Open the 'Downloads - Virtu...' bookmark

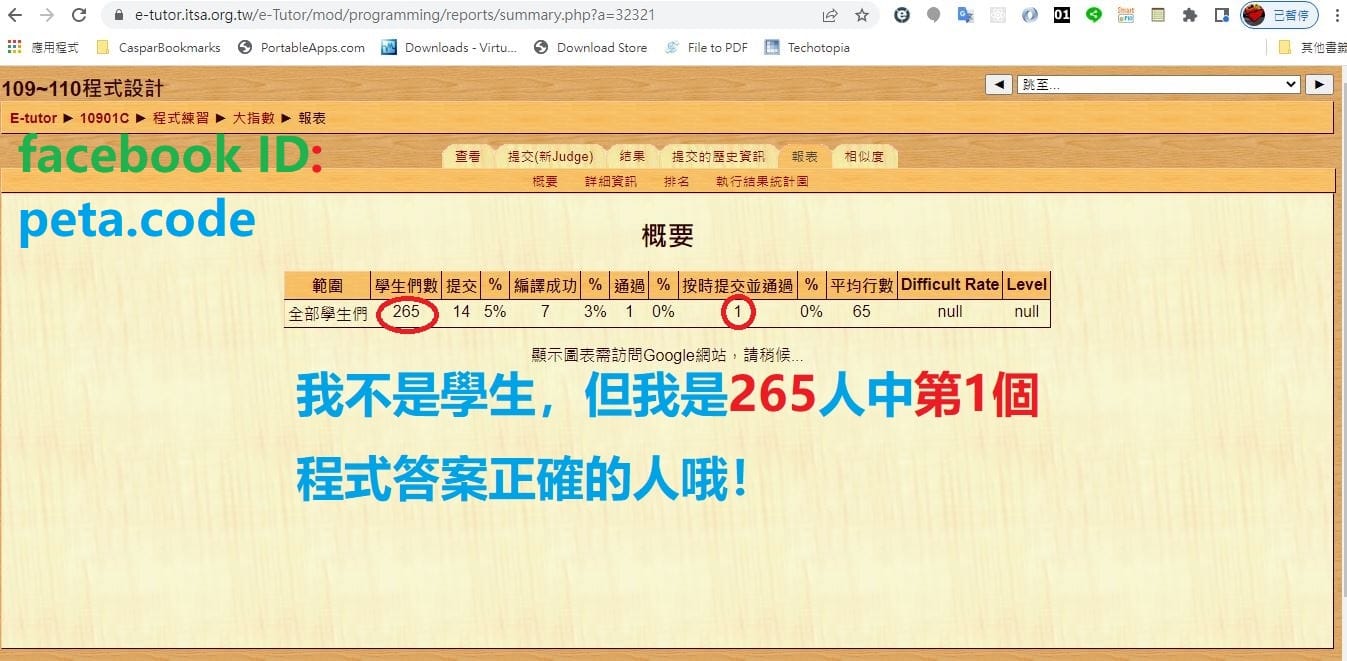point(450,47)
